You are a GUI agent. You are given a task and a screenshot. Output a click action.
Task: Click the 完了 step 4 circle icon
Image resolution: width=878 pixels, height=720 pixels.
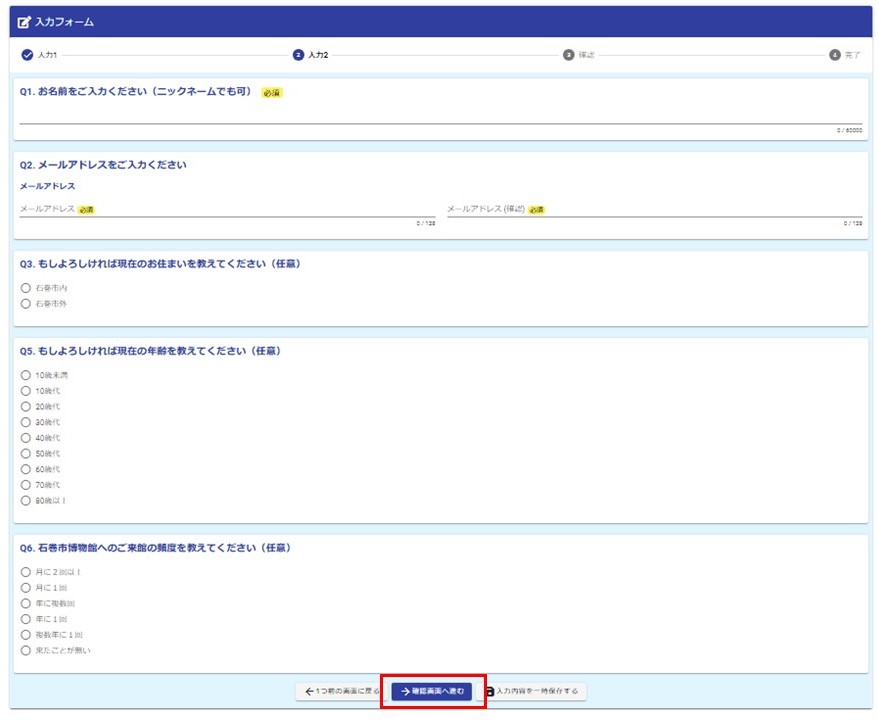[x=835, y=55]
